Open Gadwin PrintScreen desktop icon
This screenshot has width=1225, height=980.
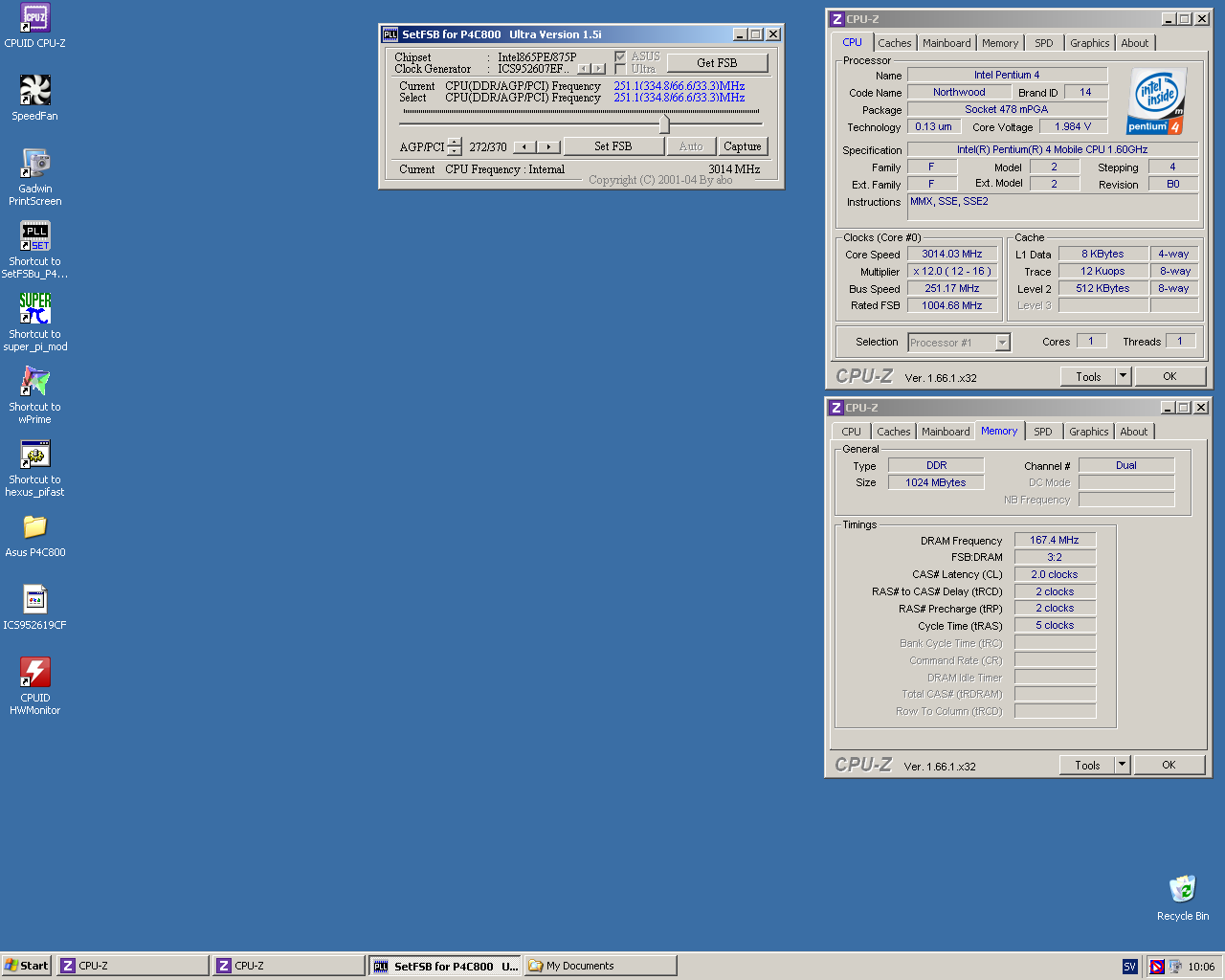(35, 163)
